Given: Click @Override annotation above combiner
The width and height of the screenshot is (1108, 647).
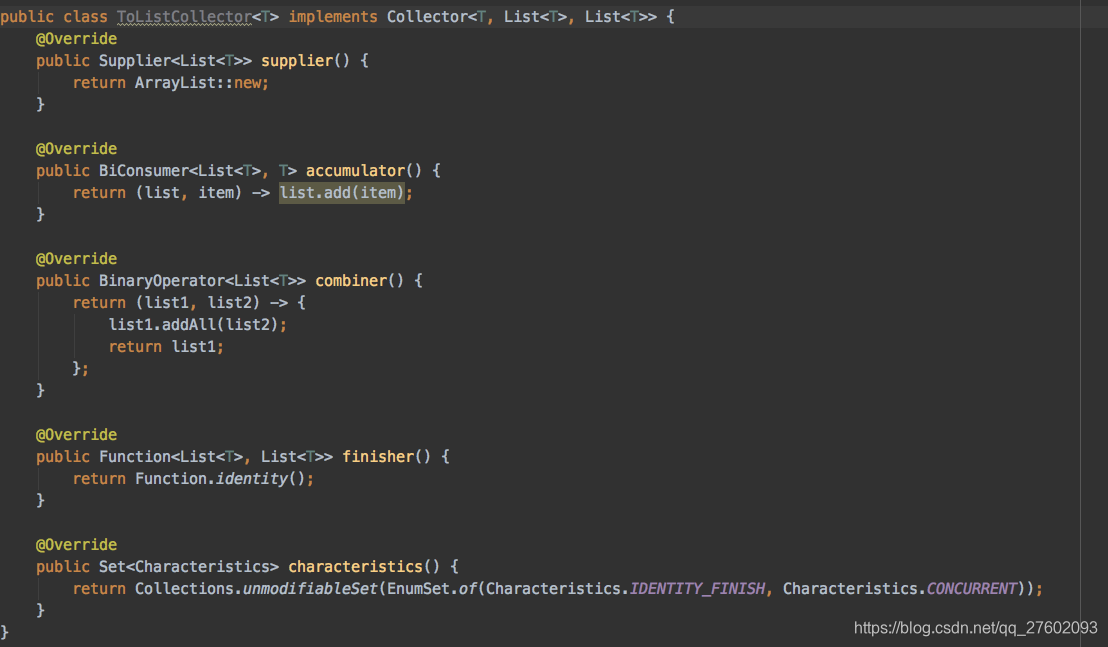Looking at the screenshot, I should [76, 259].
